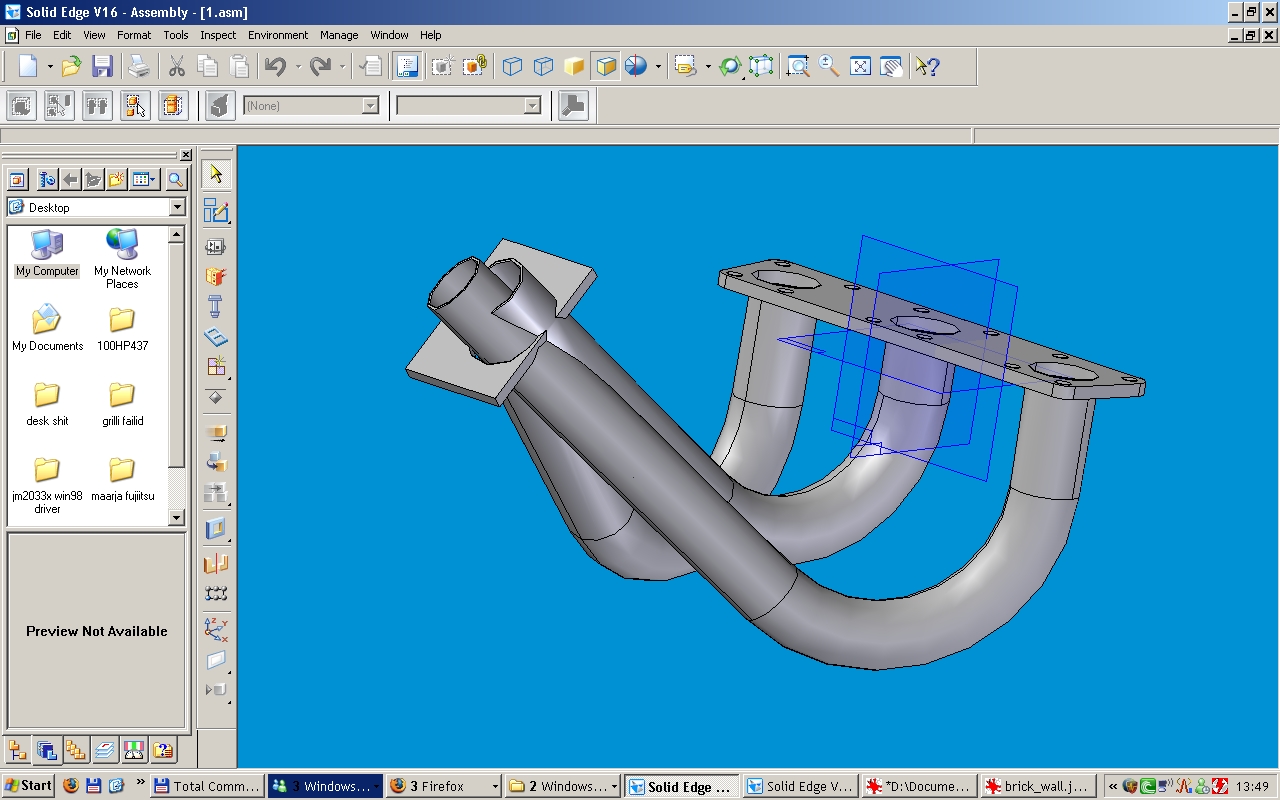The image size is (1280, 800).
Task: Open the file from the yellow folder icon
Action: [71, 67]
